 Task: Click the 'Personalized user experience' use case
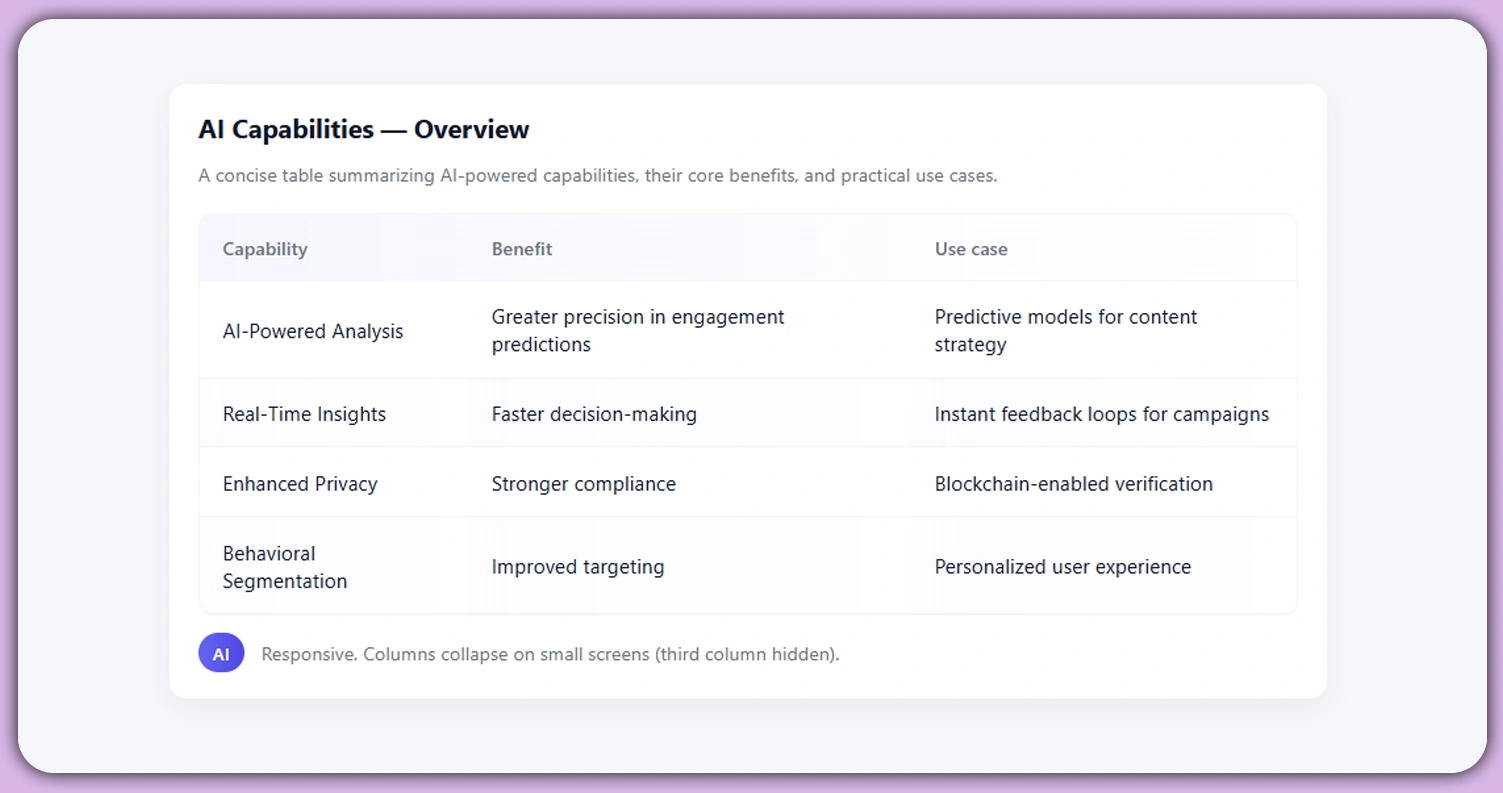(1063, 567)
